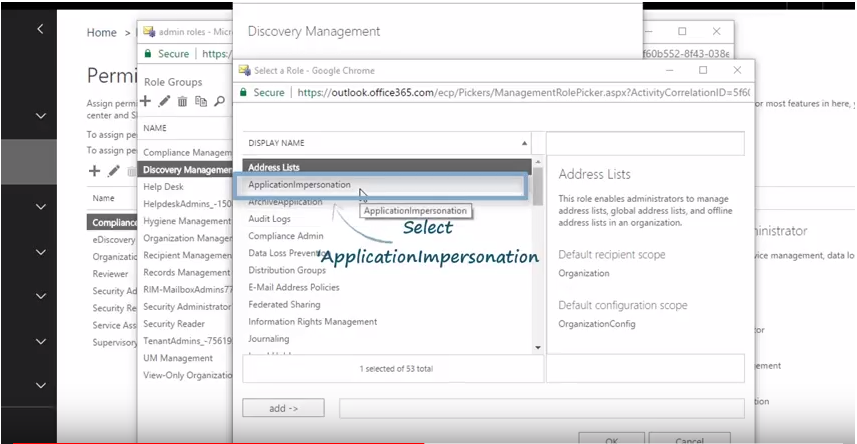Click the search box above Address Lists details

tap(645, 143)
